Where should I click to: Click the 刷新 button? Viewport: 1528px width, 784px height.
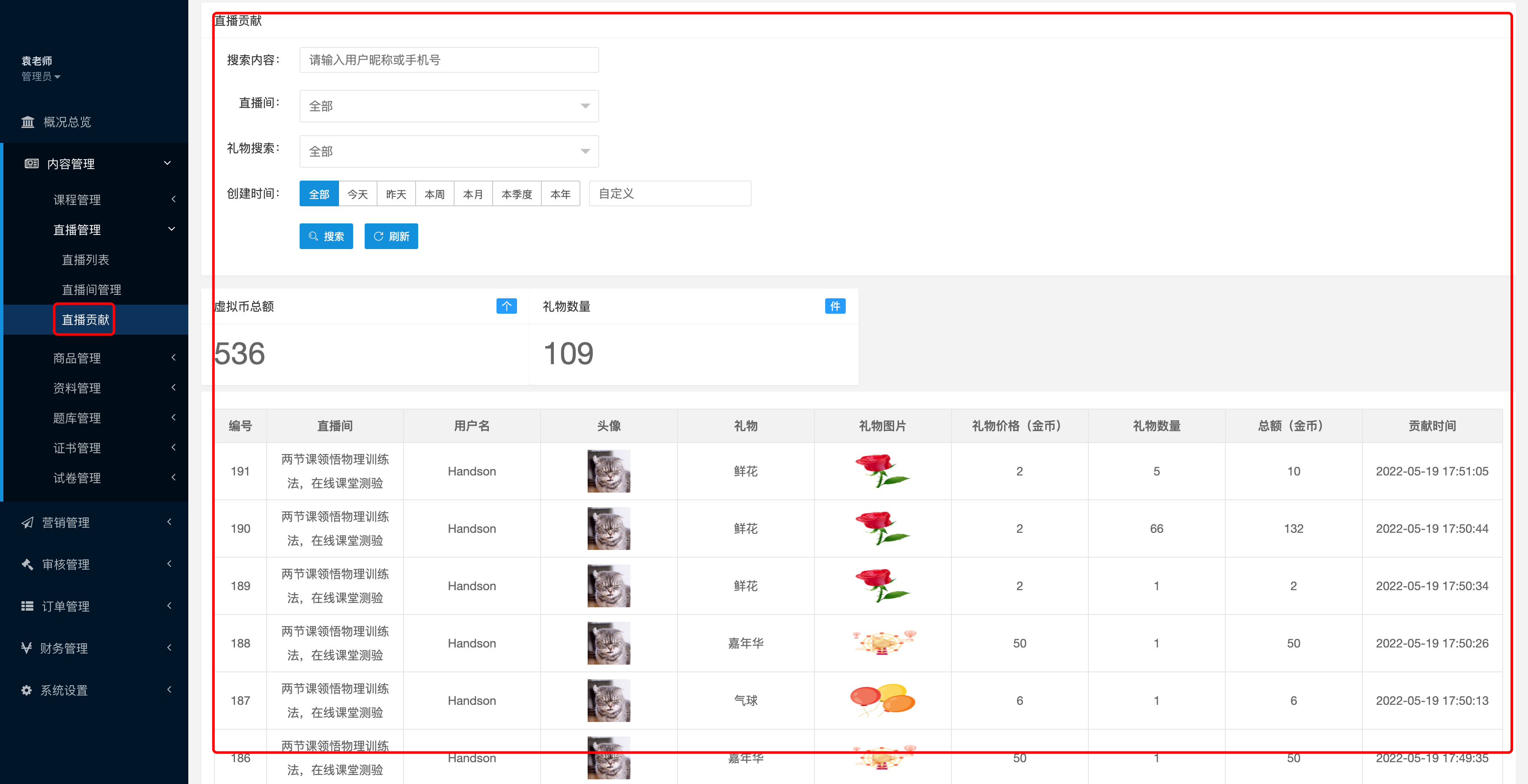(391, 236)
